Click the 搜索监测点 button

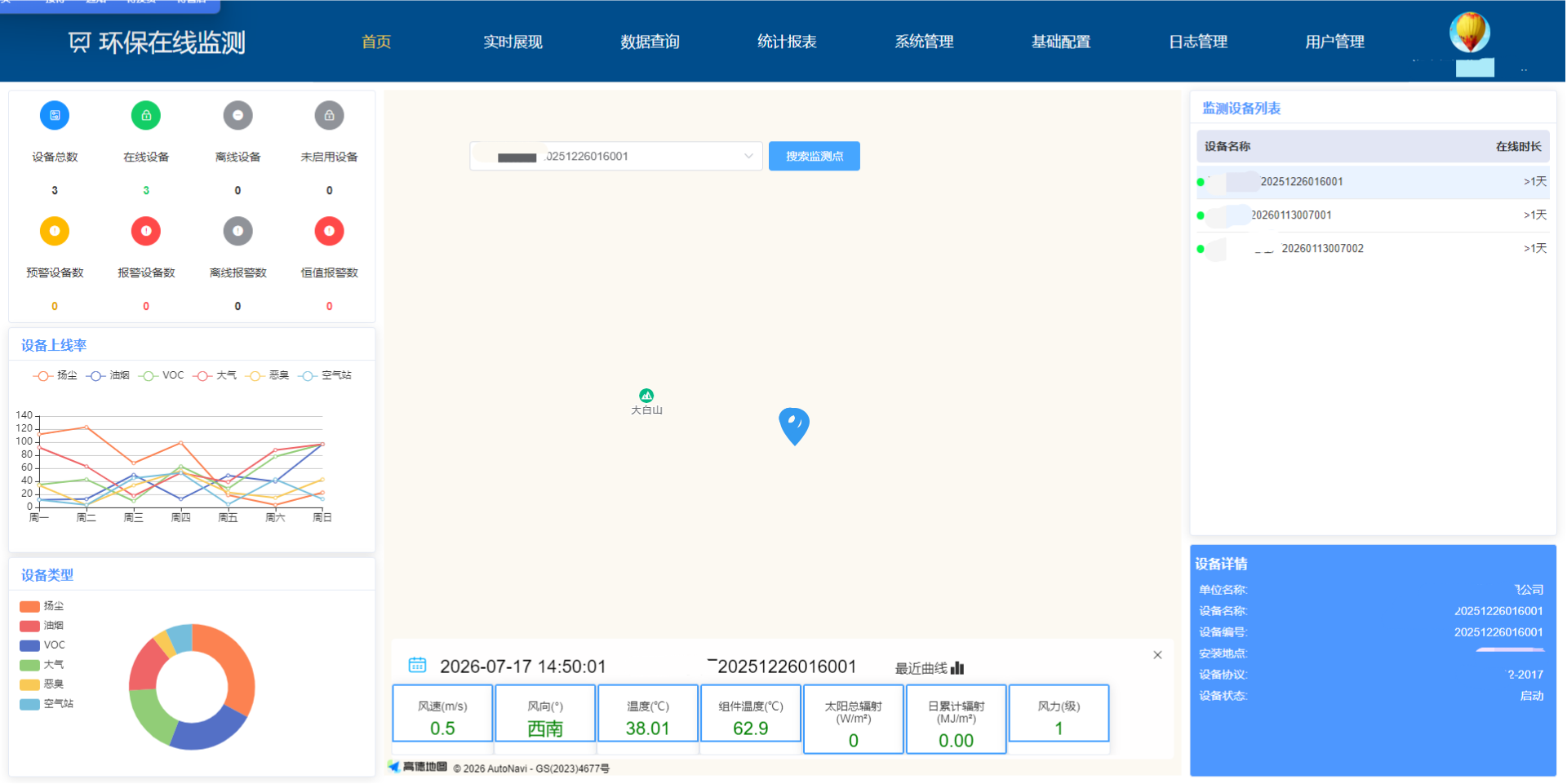pos(815,156)
